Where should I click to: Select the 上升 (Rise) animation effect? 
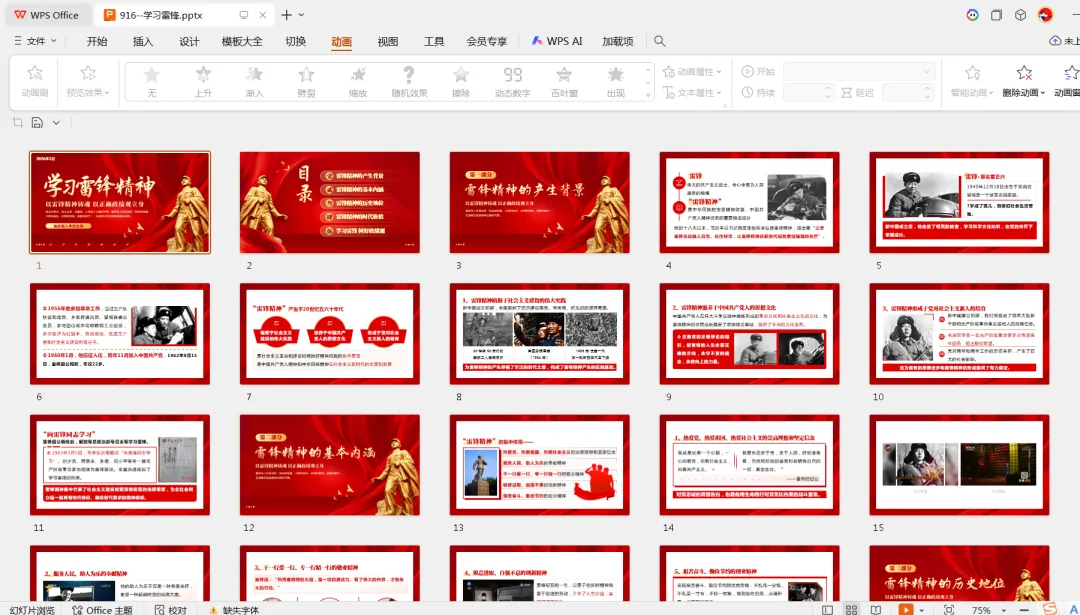click(202, 82)
